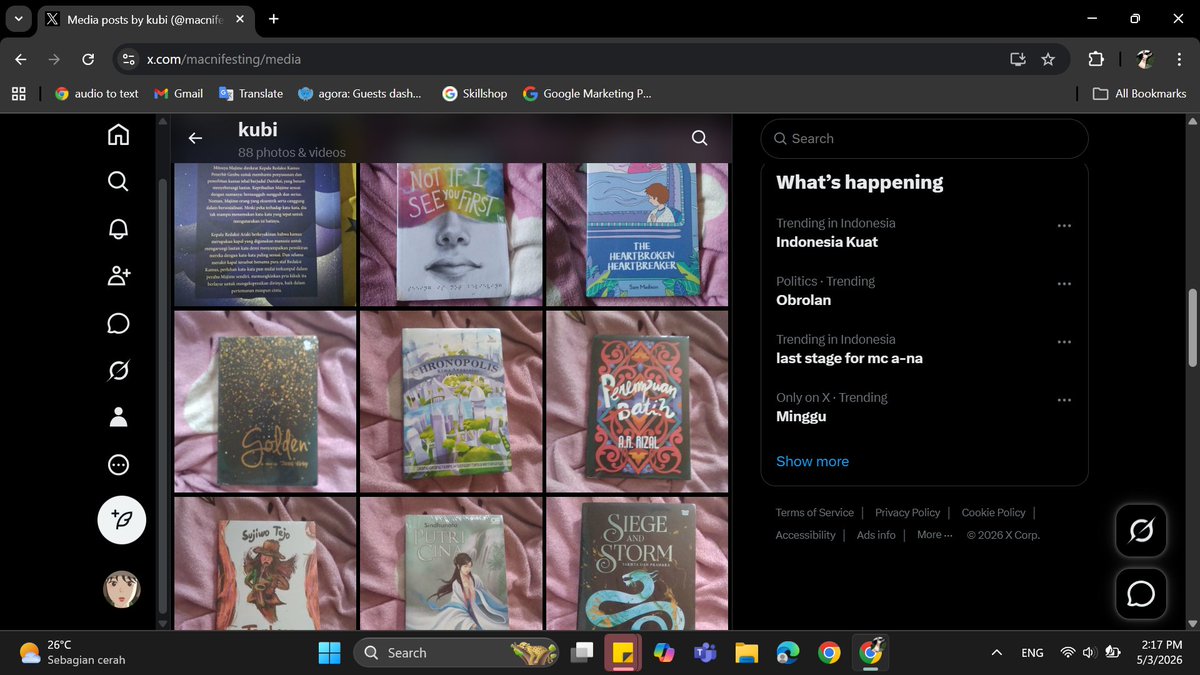Open Chrome profile avatar
Screen dimensions: 1200x675
click(1146, 59)
